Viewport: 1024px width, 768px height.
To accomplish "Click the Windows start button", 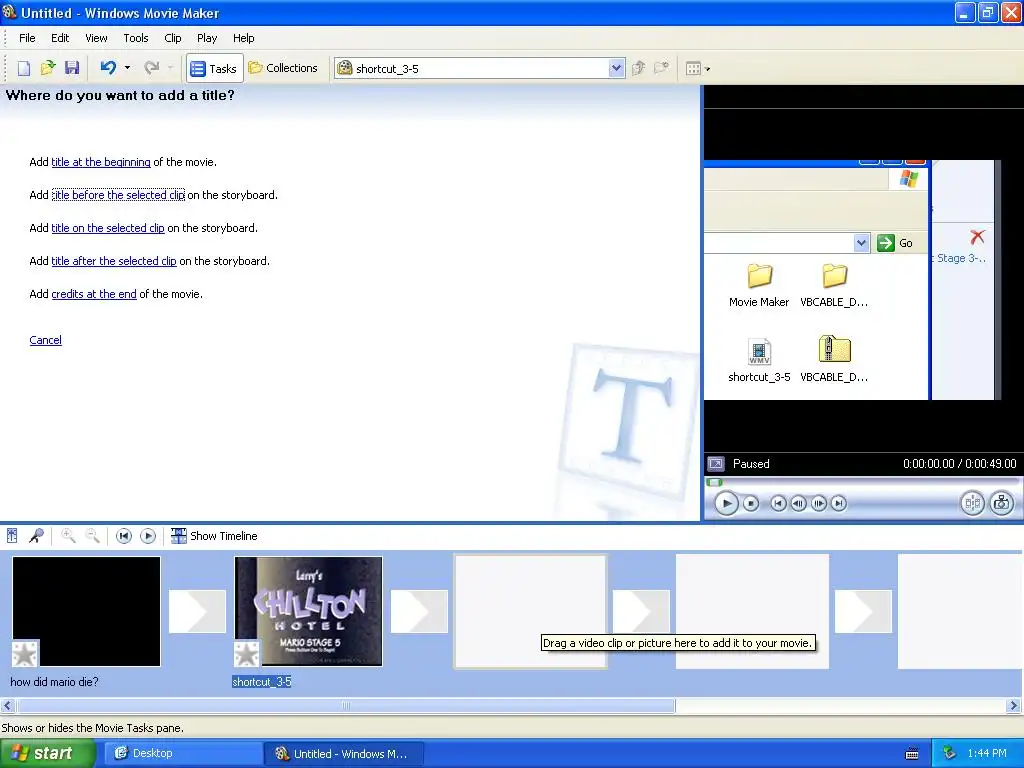I will (x=47, y=753).
